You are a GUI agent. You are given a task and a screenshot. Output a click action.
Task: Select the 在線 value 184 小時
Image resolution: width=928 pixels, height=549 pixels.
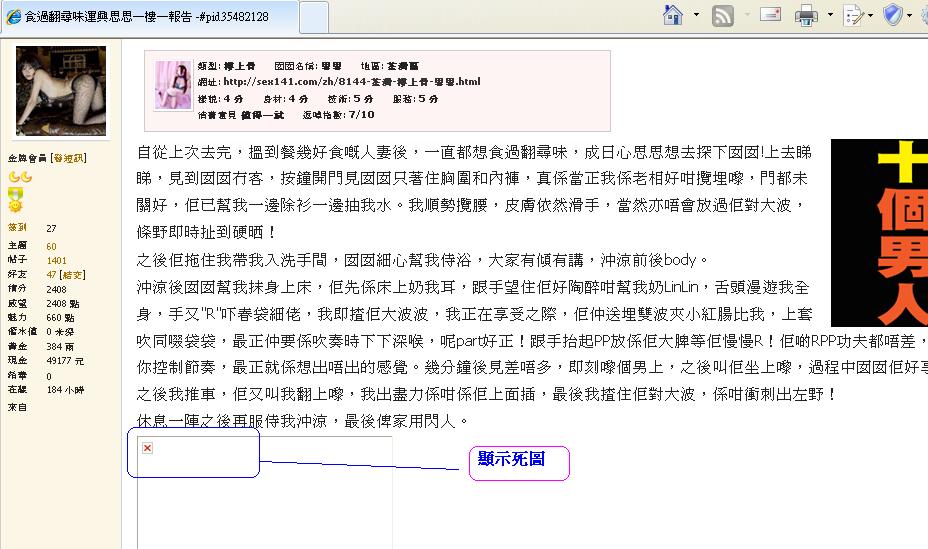pos(65,390)
